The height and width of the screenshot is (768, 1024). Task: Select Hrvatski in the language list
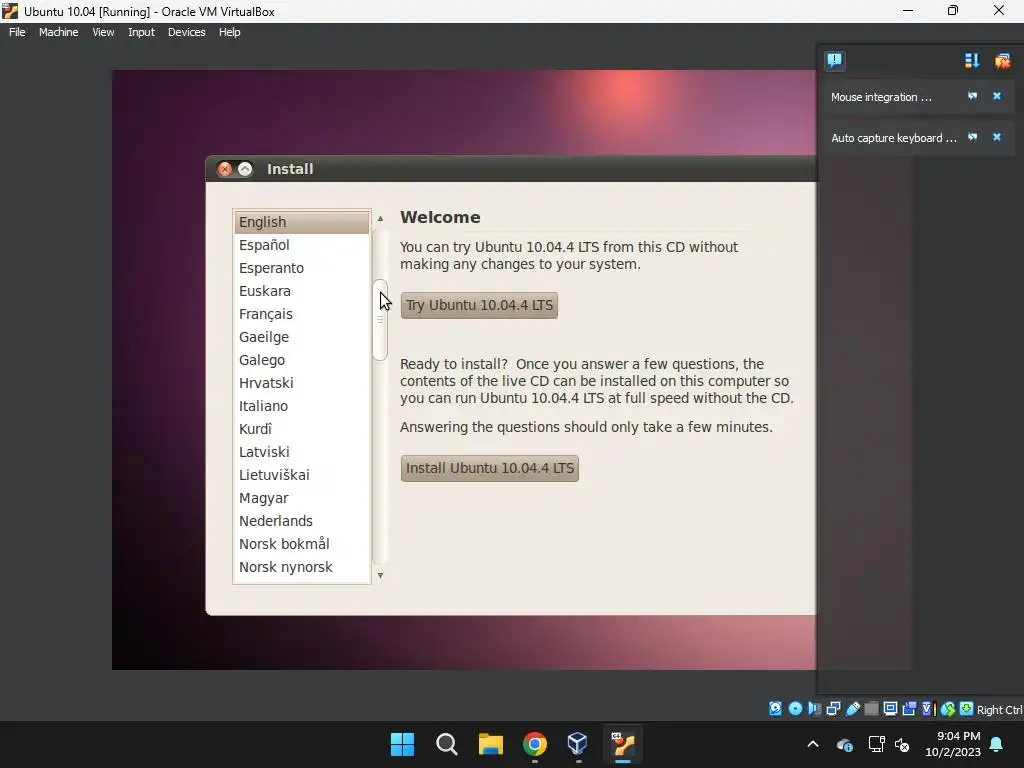[302, 383]
